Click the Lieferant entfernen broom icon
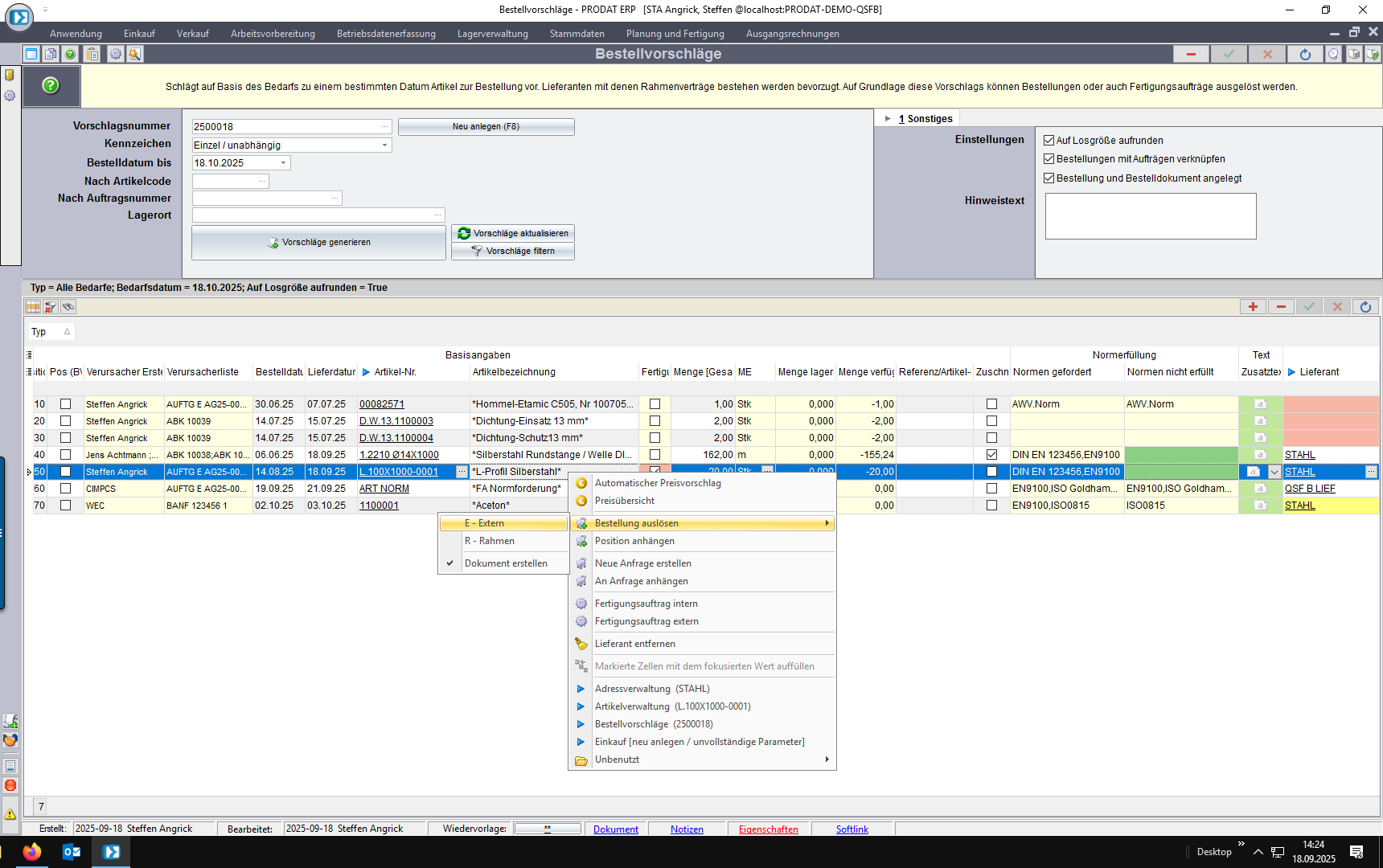 581,644
